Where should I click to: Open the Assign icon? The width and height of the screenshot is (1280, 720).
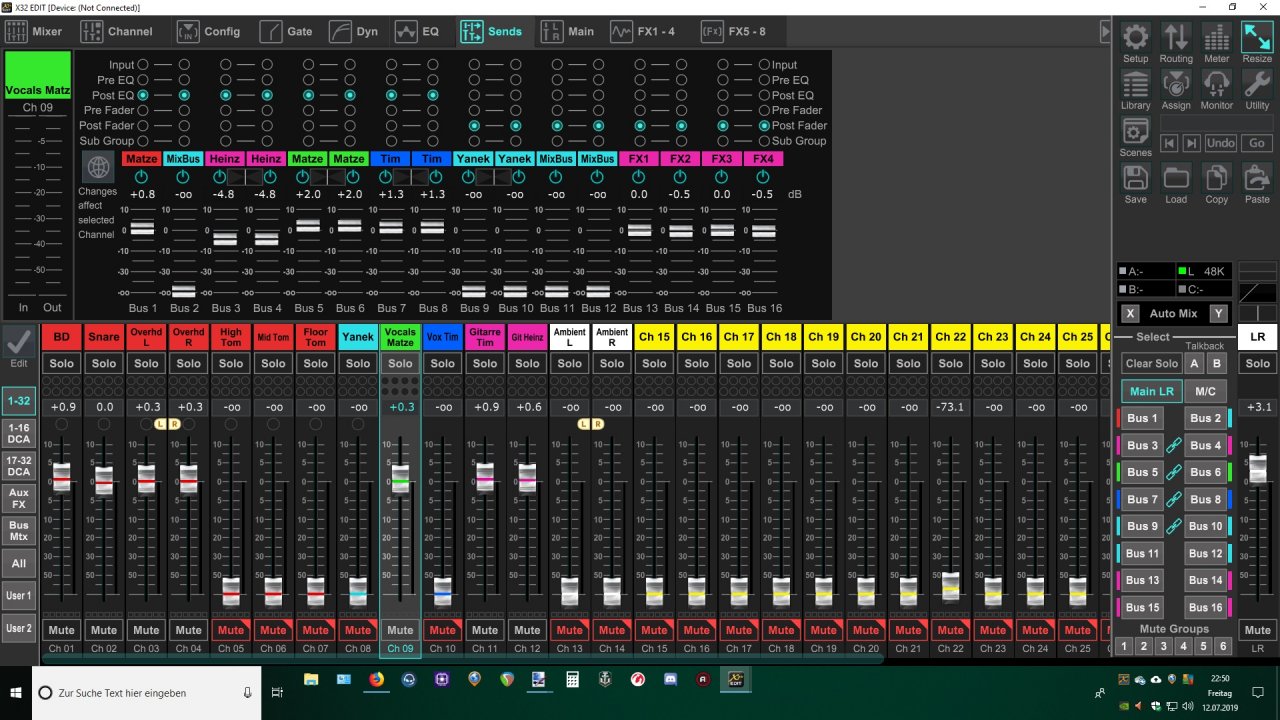[1176, 84]
